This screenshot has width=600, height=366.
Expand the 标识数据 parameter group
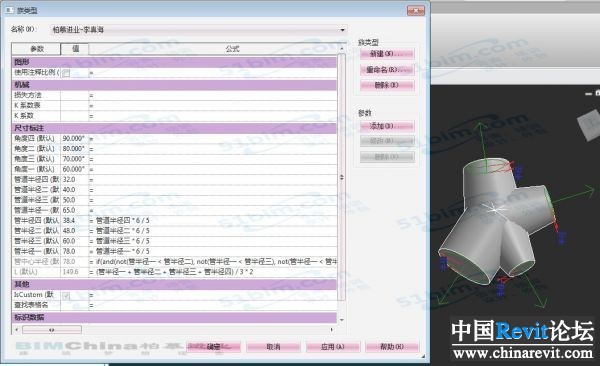174,317
